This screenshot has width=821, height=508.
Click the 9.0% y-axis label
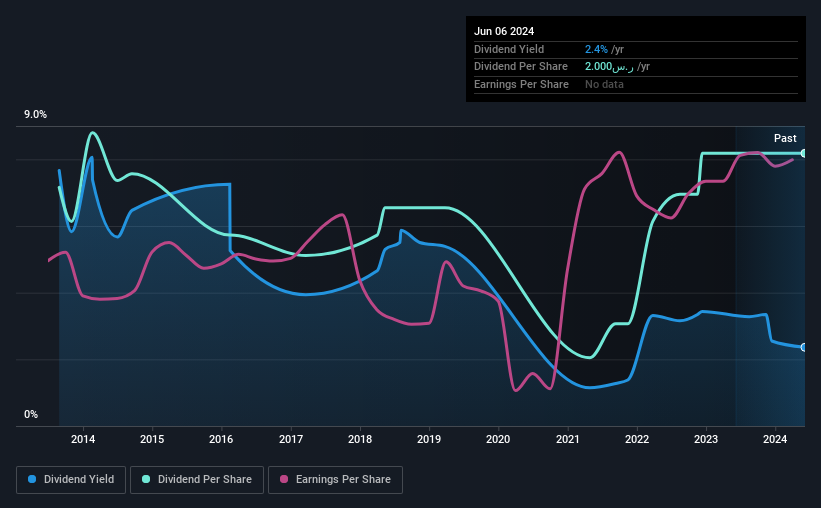tap(35, 115)
